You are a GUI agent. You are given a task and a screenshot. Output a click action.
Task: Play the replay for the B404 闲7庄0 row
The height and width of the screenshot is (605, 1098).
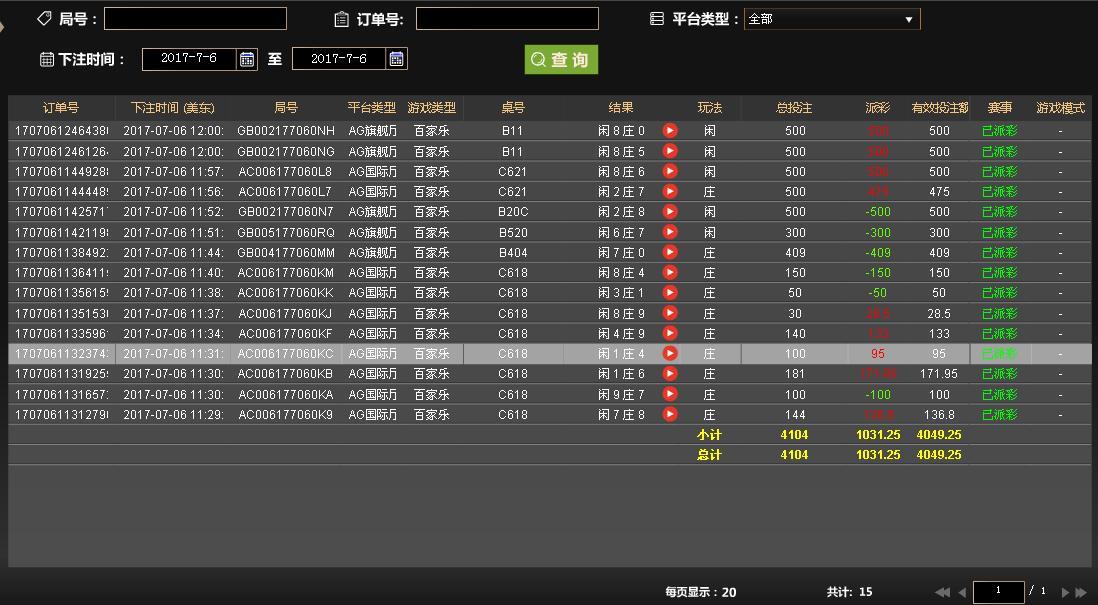tap(668, 252)
